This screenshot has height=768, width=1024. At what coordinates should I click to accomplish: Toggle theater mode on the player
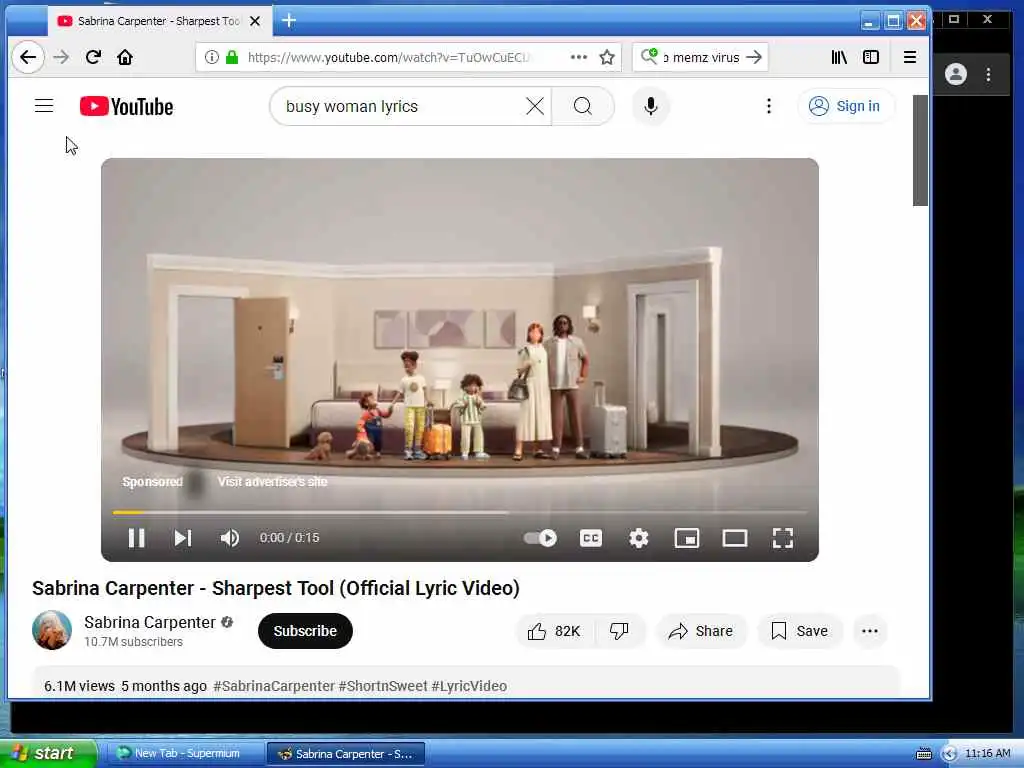[x=735, y=538]
